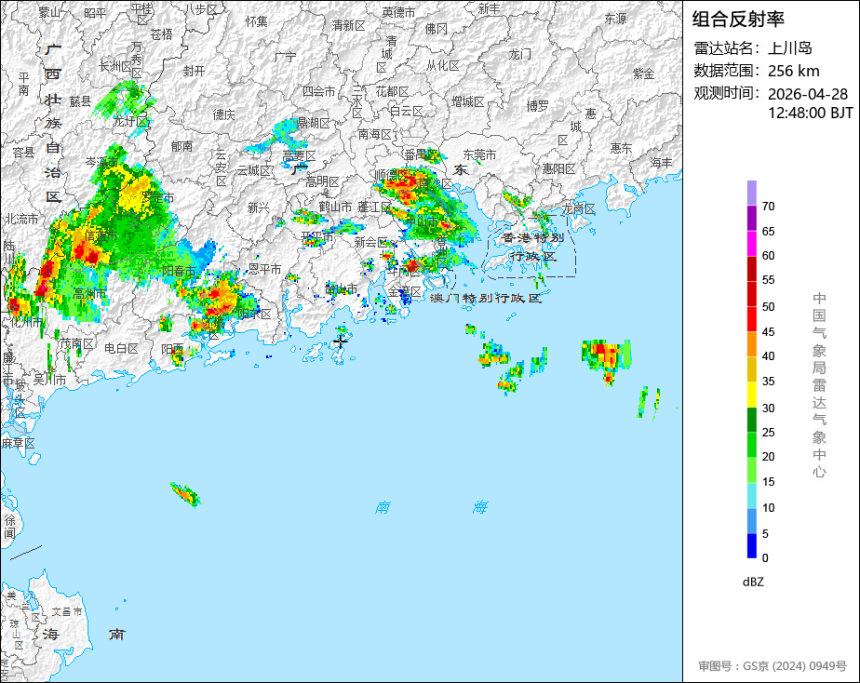Click the observation time 12:48:00 BJT
Image resolution: width=860 pixels, height=683 pixels.
[x=811, y=113]
